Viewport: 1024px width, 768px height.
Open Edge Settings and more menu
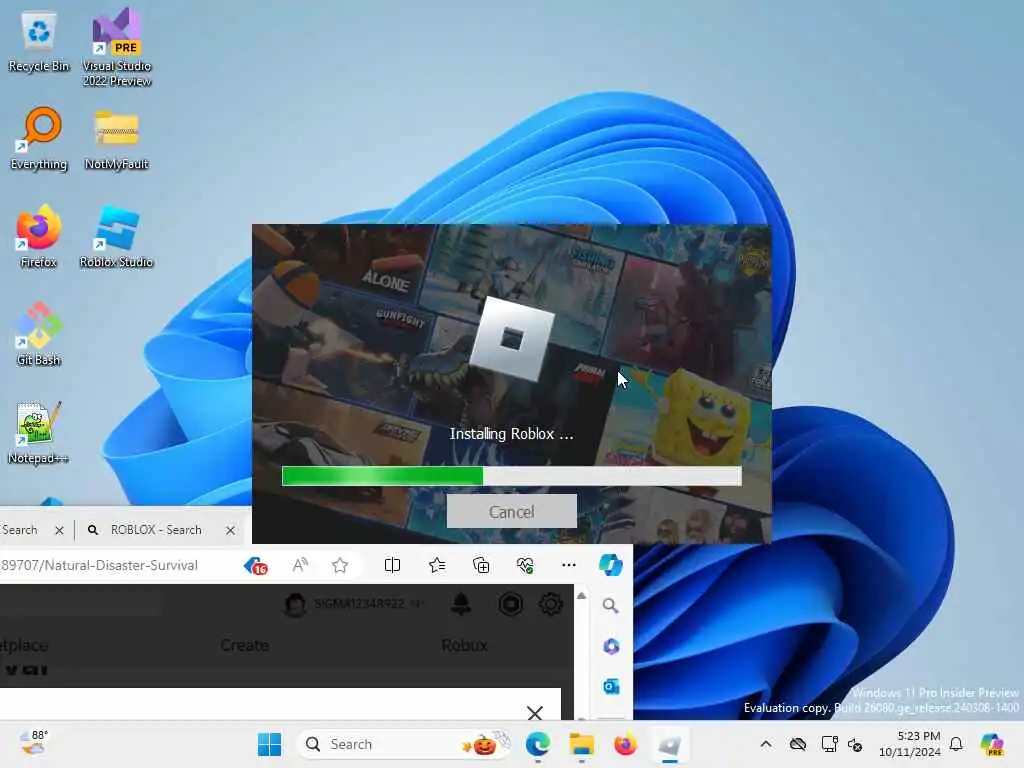(x=569, y=565)
